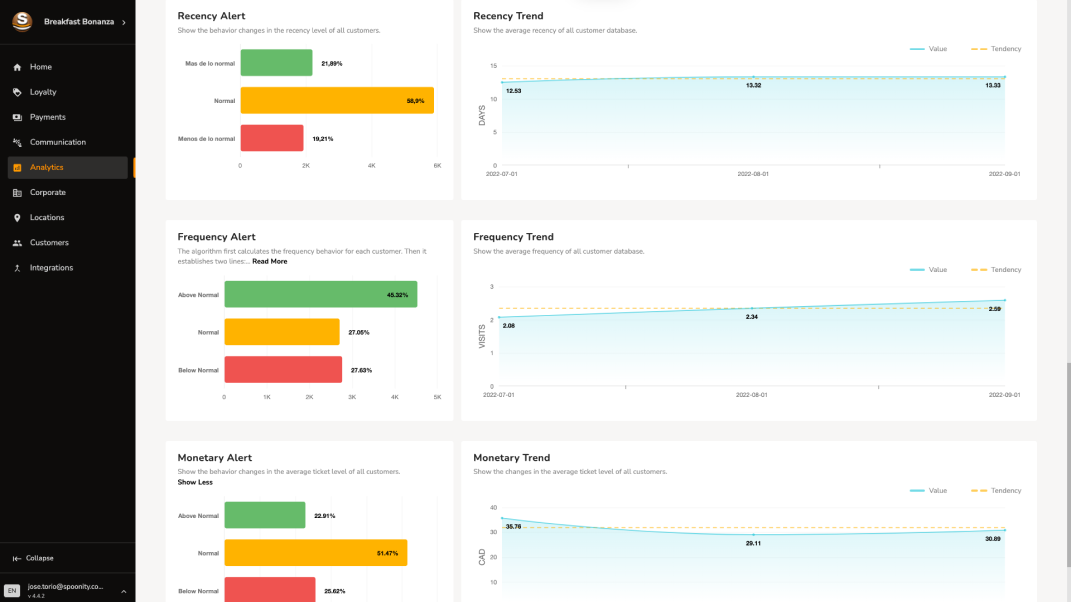This screenshot has width=1071, height=602.
Task: Expand the Breakfast Bonanza vendor chevron
Action: (x=124, y=23)
